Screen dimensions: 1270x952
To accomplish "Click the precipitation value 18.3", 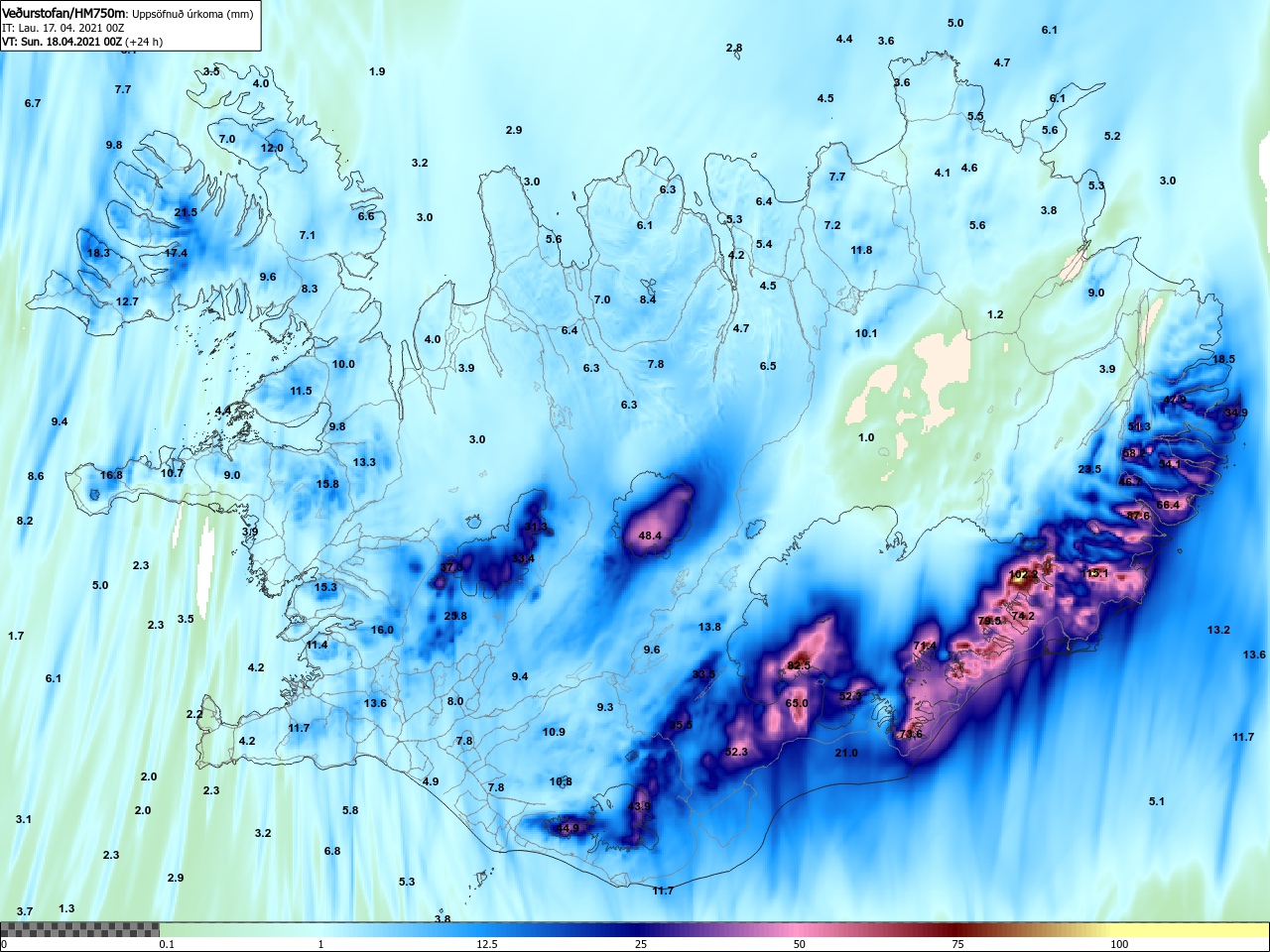I will pyautogui.click(x=98, y=253).
